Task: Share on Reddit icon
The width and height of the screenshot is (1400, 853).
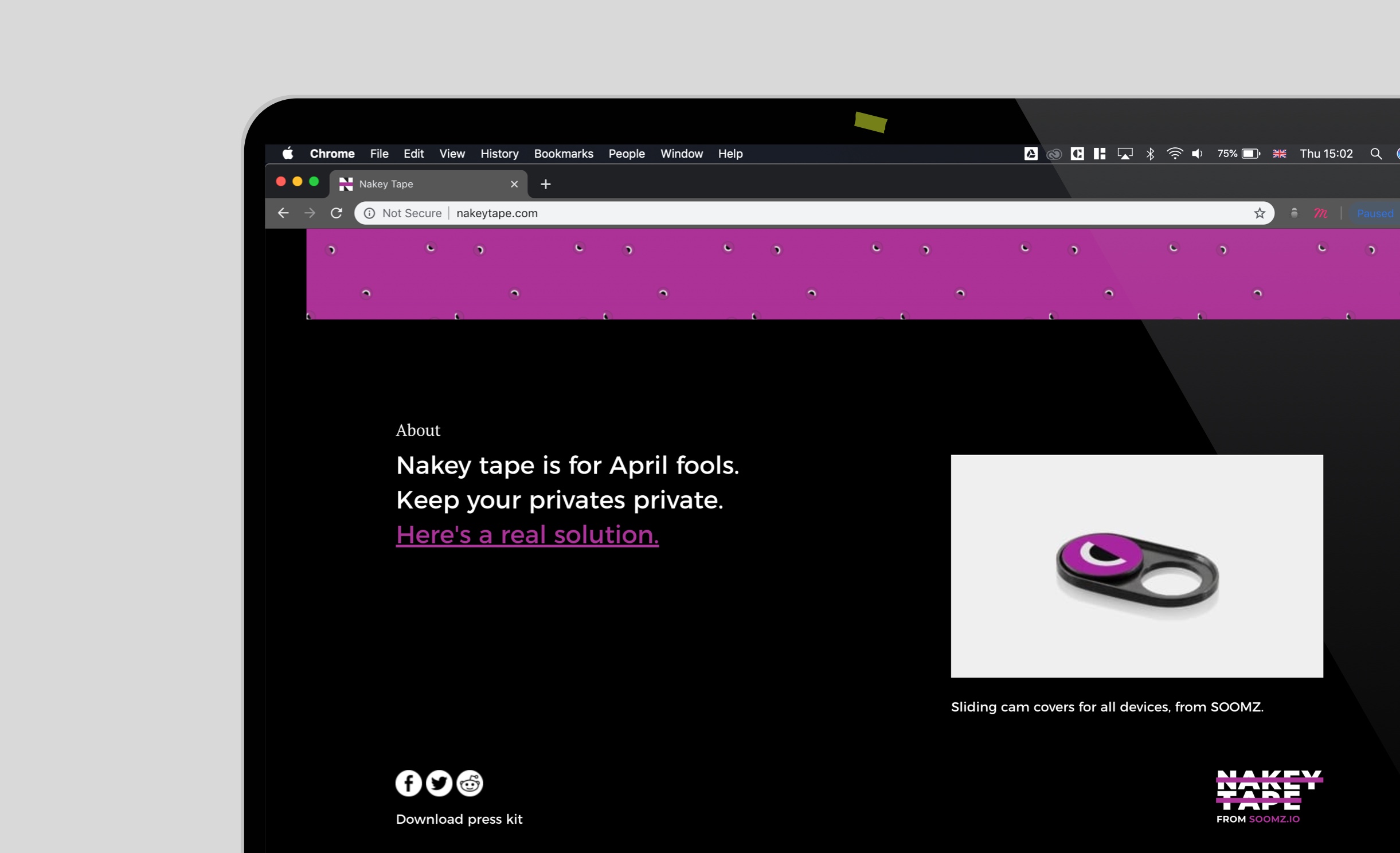Action: click(470, 783)
